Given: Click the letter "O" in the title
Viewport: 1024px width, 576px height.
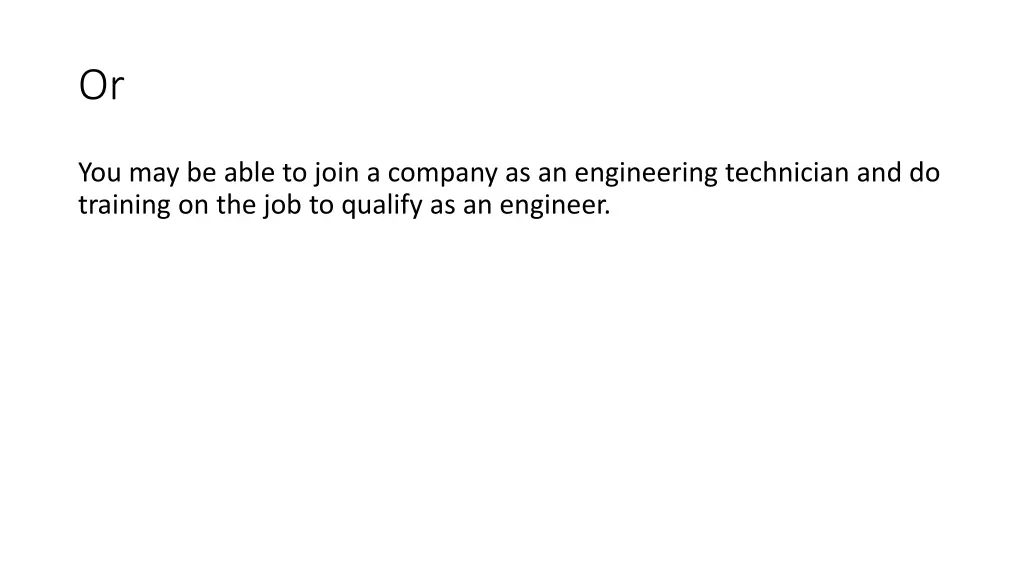Looking at the screenshot, I should pyautogui.click(x=93, y=85).
